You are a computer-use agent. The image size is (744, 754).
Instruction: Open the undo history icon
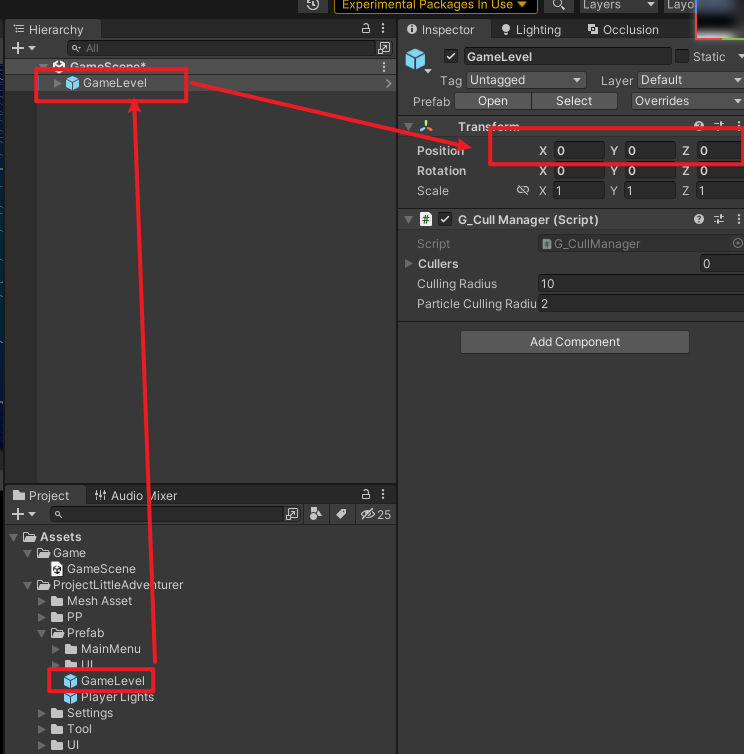[x=313, y=5]
